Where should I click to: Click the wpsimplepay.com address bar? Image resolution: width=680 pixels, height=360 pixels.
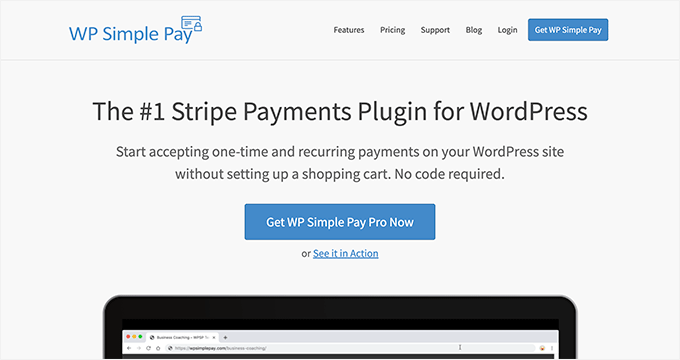tap(350, 348)
